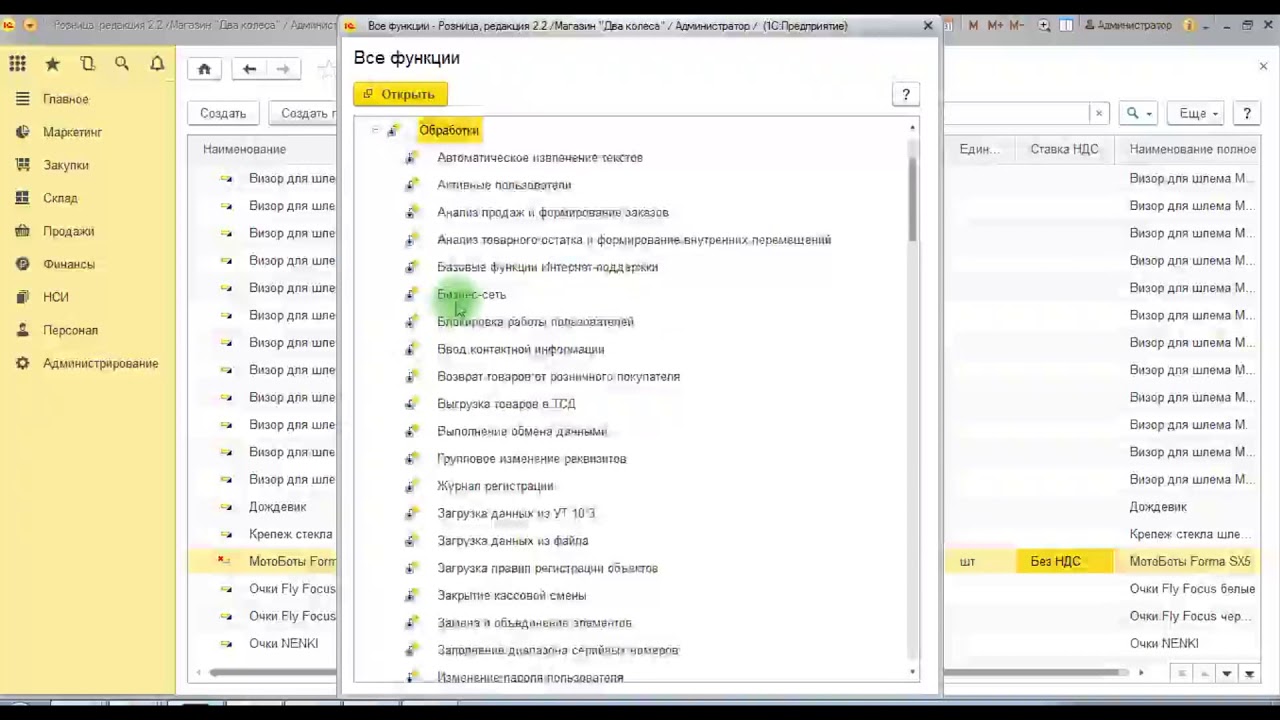Select Журнал регистрации item
Image resolution: width=1280 pixels, height=720 pixels.
tap(495, 486)
